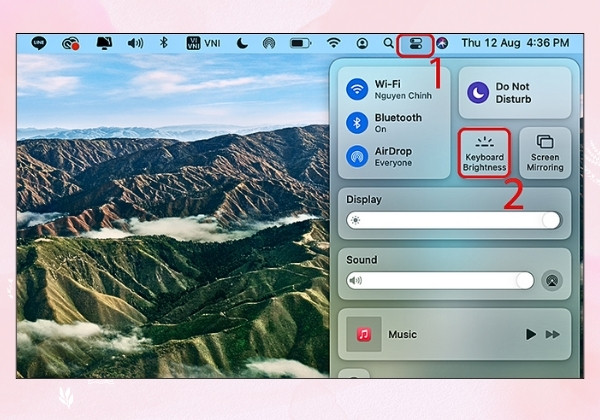Click the battery status icon
Viewport: 600px width, 420px height.
click(300, 43)
